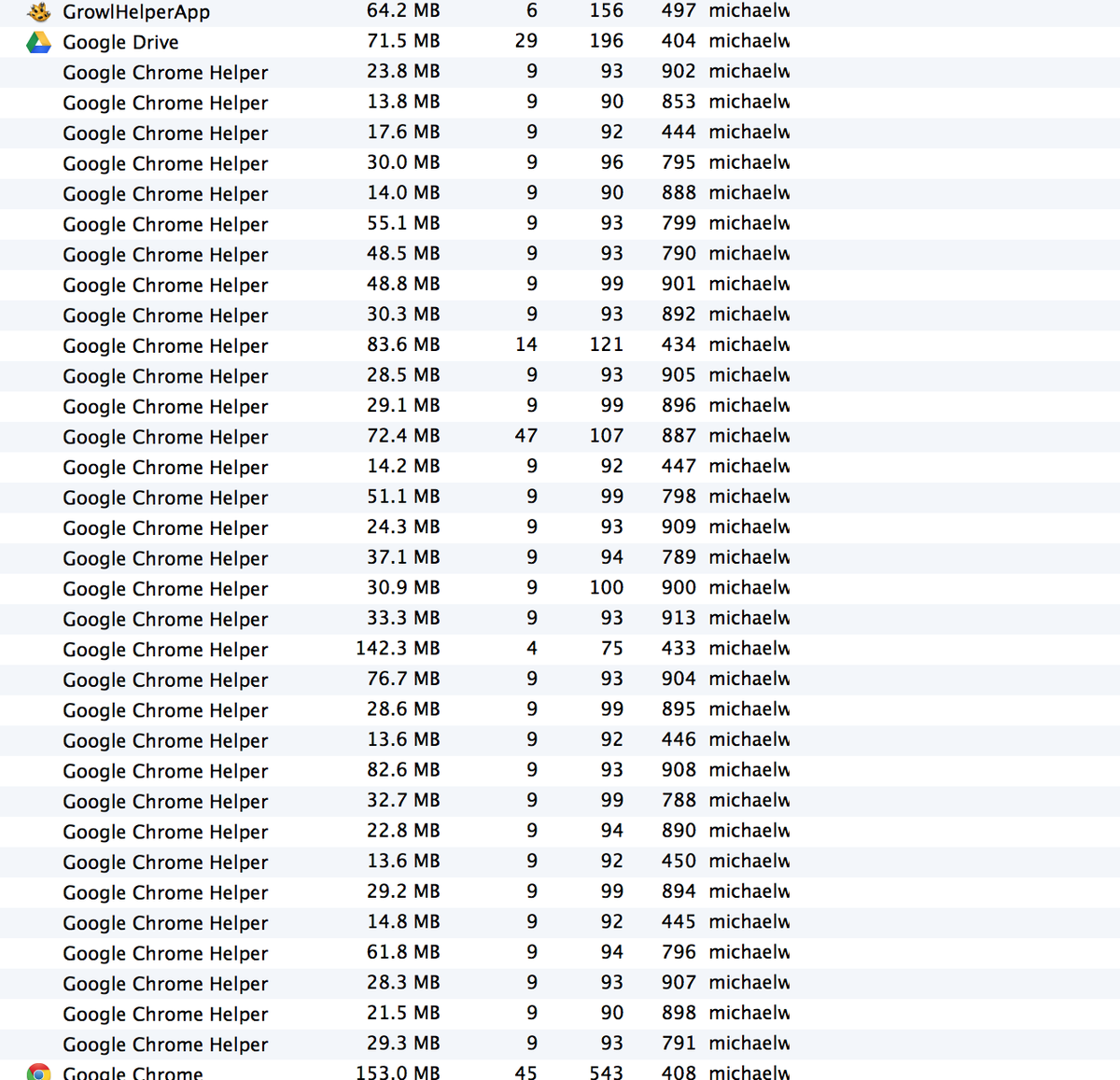Select the GrowlHelperApp process name
Image resolution: width=1120 pixels, height=1080 pixels.
tap(136, 12)
